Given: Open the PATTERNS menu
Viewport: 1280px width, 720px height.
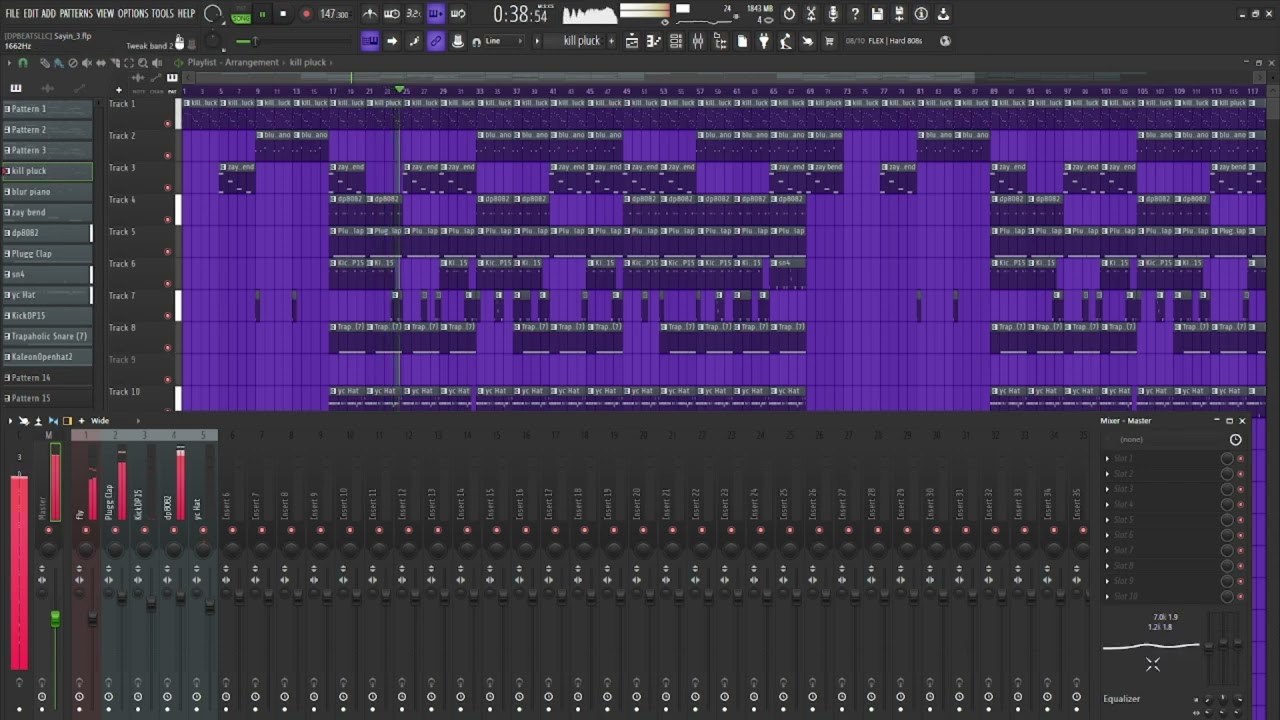Looking at the screenshot, I should pos(76,14).
